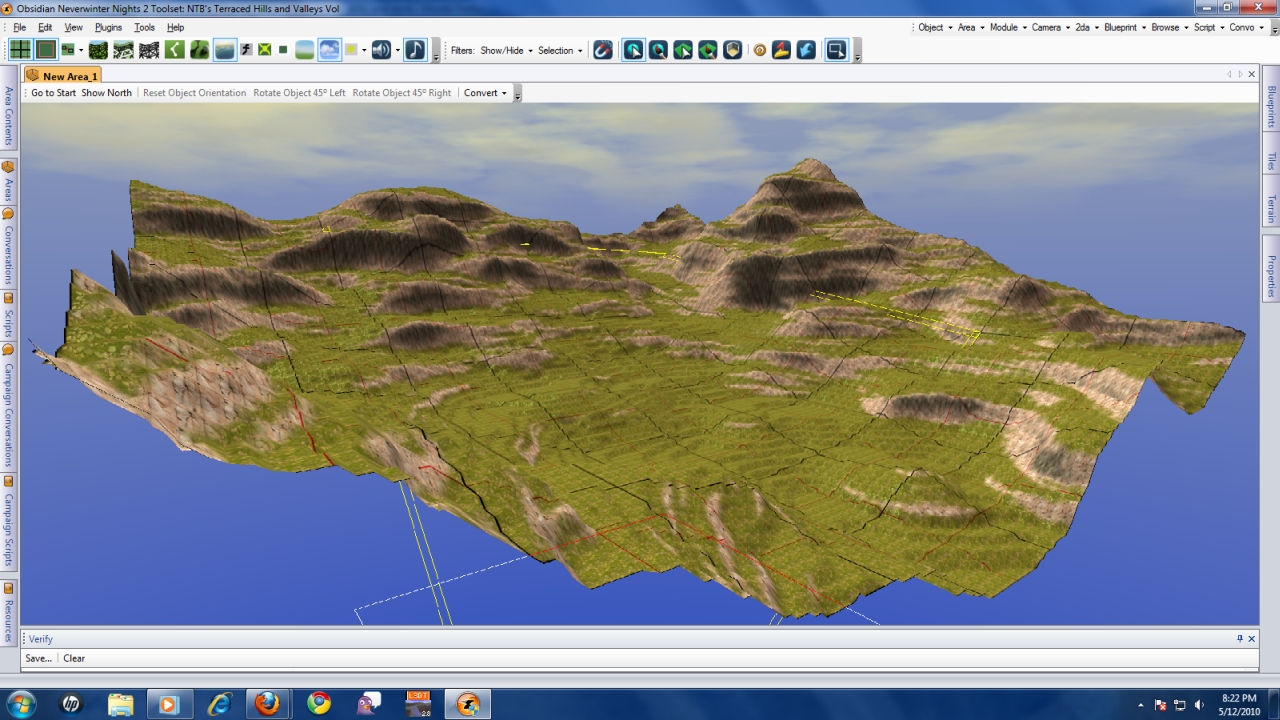Viewport: 1280px width, 720px height.
Task: Click the speaker sound icon
Action: point(380,50)
